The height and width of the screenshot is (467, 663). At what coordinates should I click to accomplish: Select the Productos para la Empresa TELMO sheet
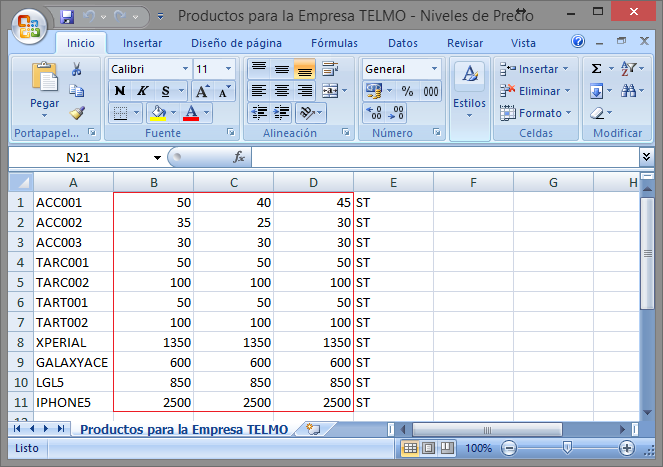[184, 429]
